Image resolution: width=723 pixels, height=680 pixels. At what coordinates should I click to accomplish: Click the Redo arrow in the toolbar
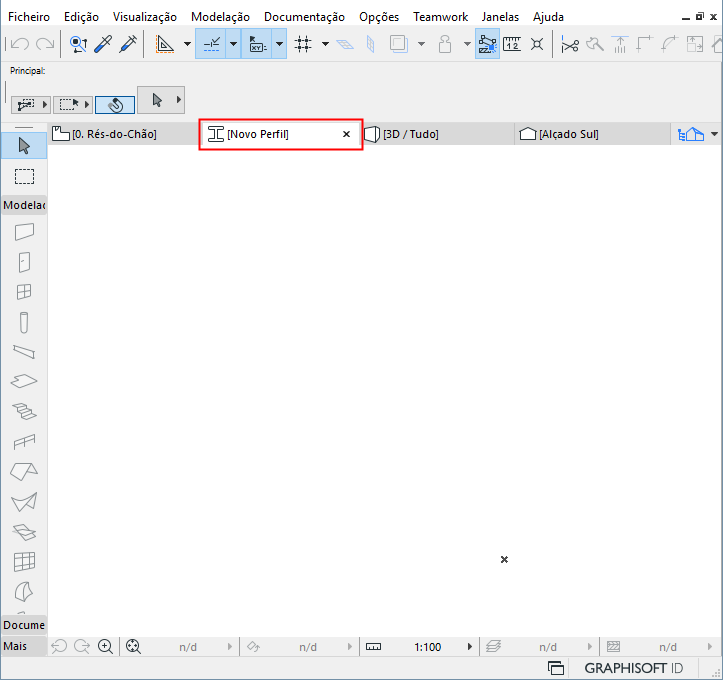tap(45, 44)
